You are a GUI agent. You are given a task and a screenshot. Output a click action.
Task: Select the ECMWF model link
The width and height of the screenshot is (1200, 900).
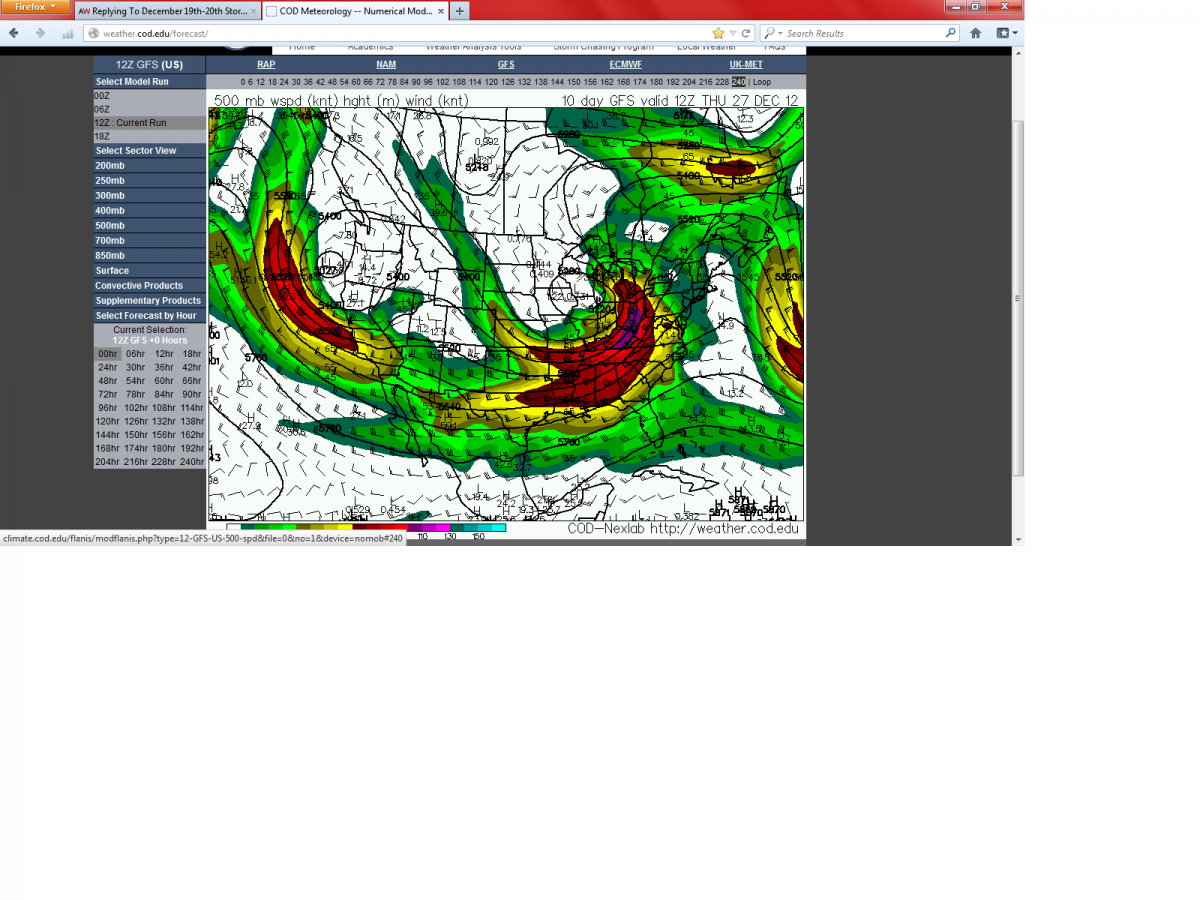(x=626, y=64)
